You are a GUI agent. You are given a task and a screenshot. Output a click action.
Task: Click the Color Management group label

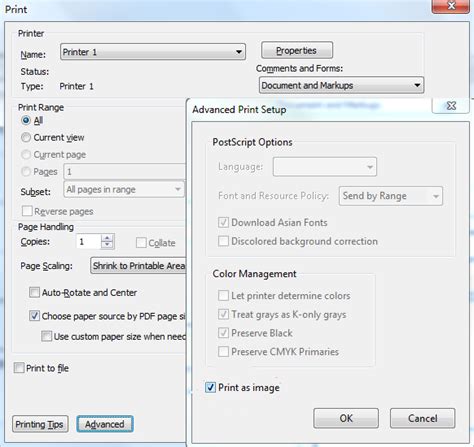click(254, 274)
